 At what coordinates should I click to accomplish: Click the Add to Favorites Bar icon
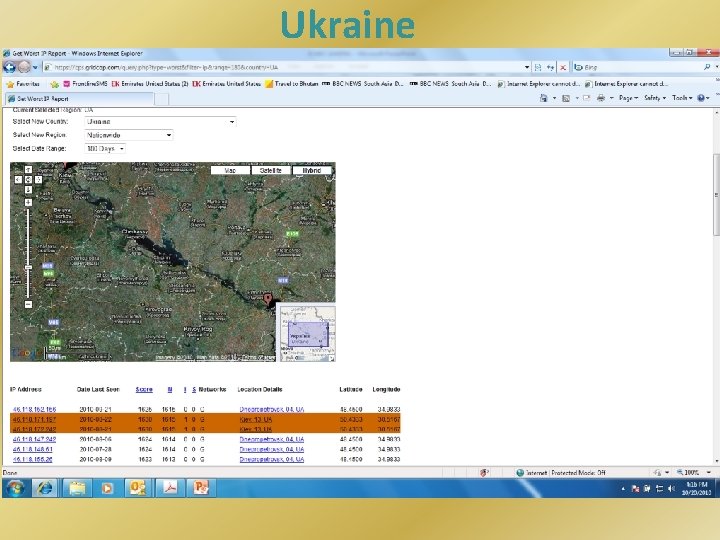click(x=54, y=84)
